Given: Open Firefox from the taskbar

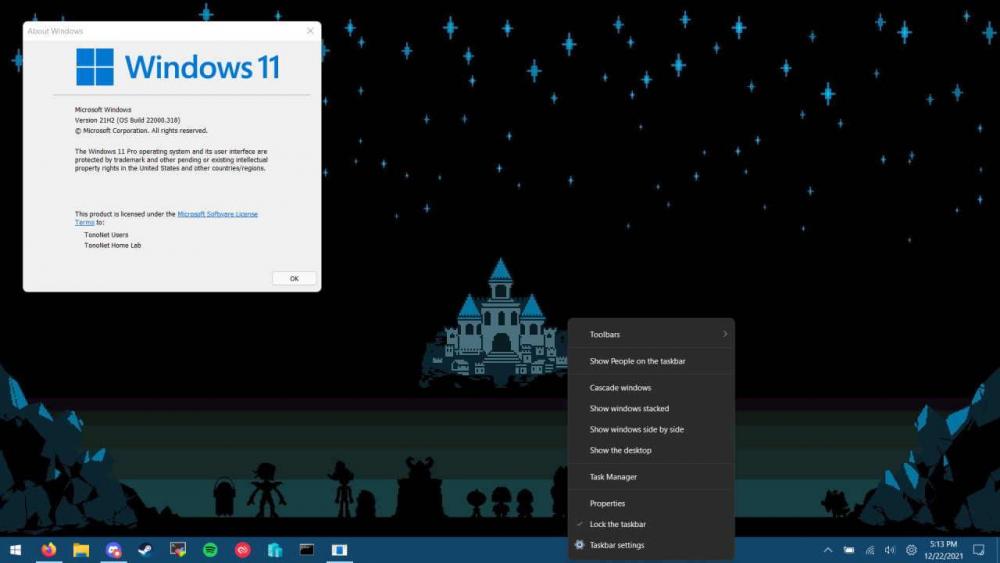Looking at the screenshot, I should (x=49, y=550).
